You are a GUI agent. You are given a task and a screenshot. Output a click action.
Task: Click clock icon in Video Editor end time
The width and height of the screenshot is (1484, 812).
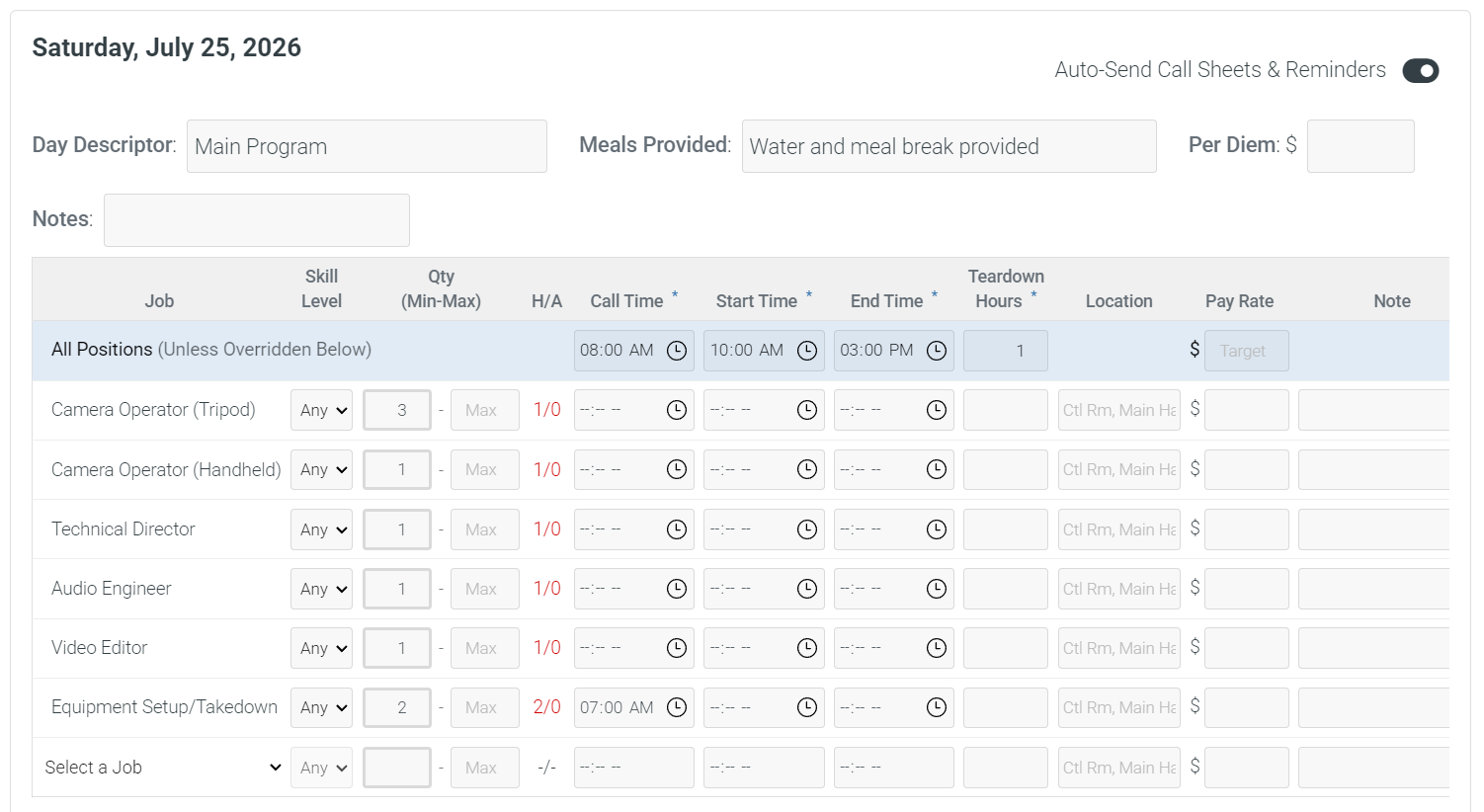coord(937,648)
